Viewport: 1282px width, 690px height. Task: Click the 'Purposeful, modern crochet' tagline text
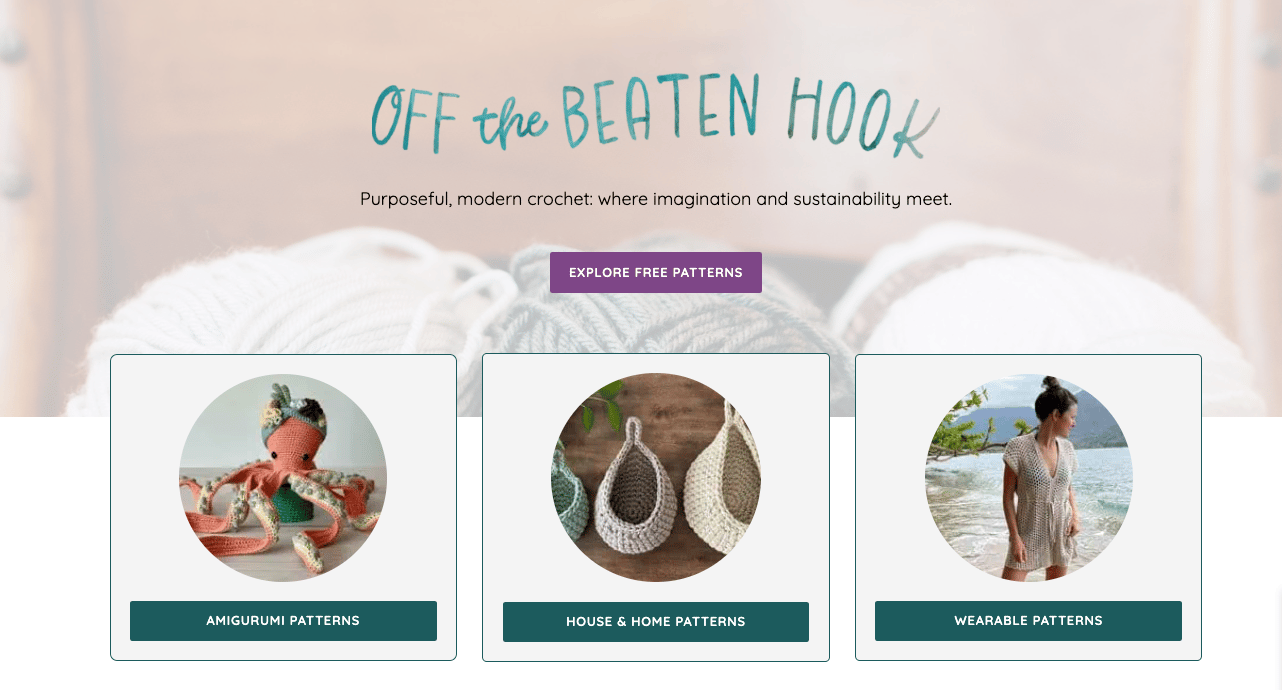pyautogui.click(x=656, y=199)
